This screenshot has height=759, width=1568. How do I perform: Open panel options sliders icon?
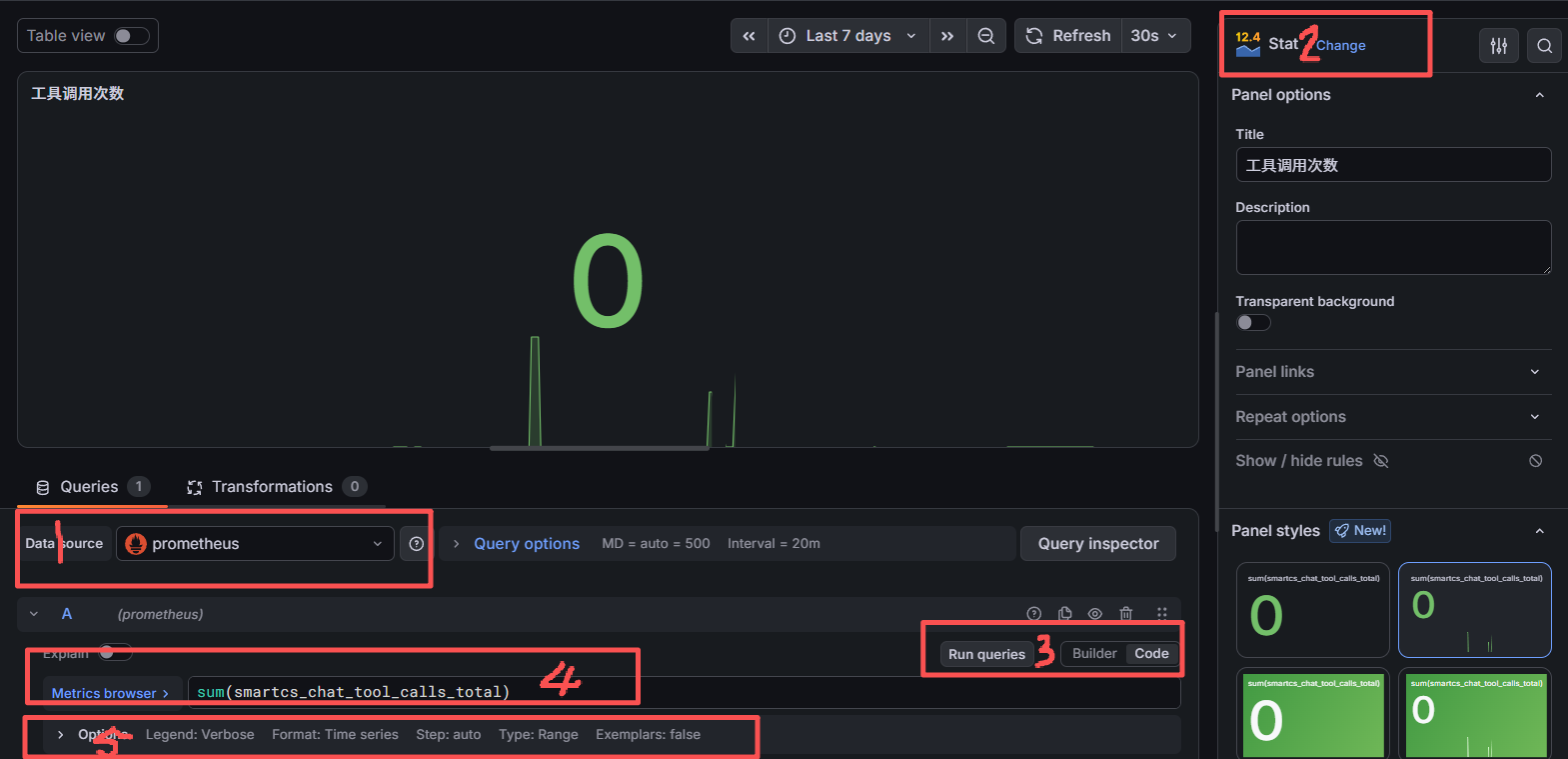(1499, 45)
